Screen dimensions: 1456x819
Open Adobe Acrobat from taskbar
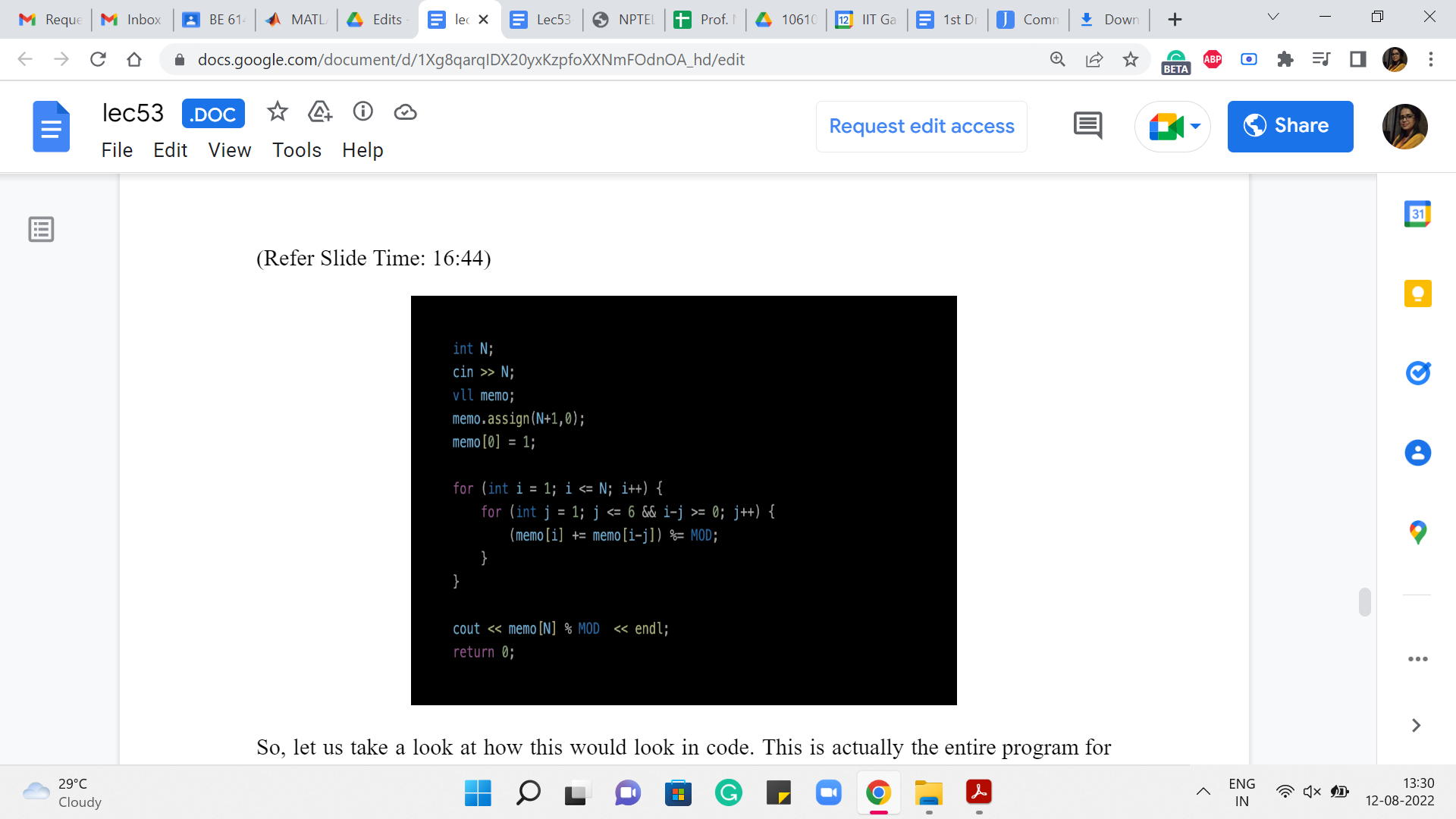(978, 793)
